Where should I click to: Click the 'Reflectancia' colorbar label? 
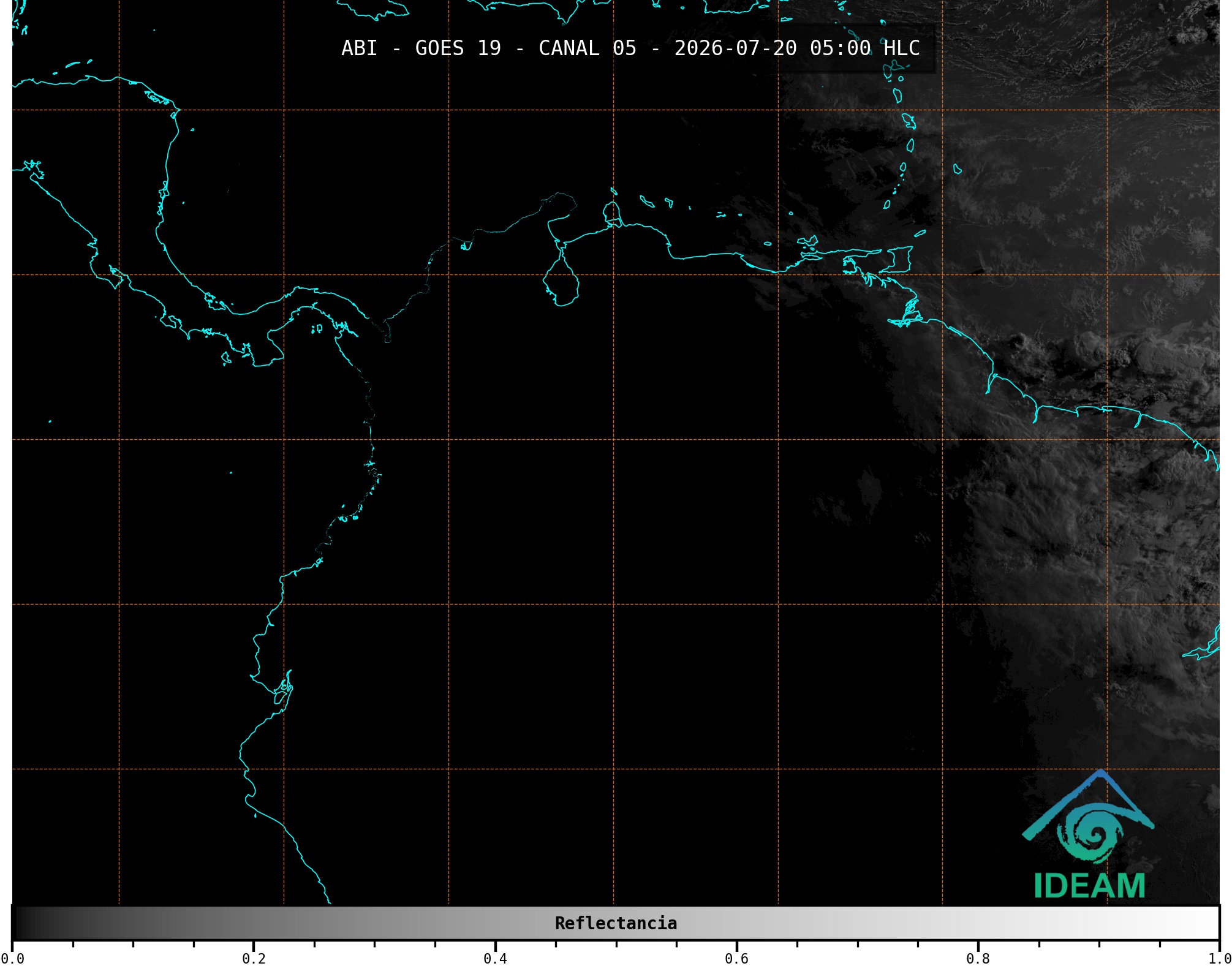tap(616, 923)
